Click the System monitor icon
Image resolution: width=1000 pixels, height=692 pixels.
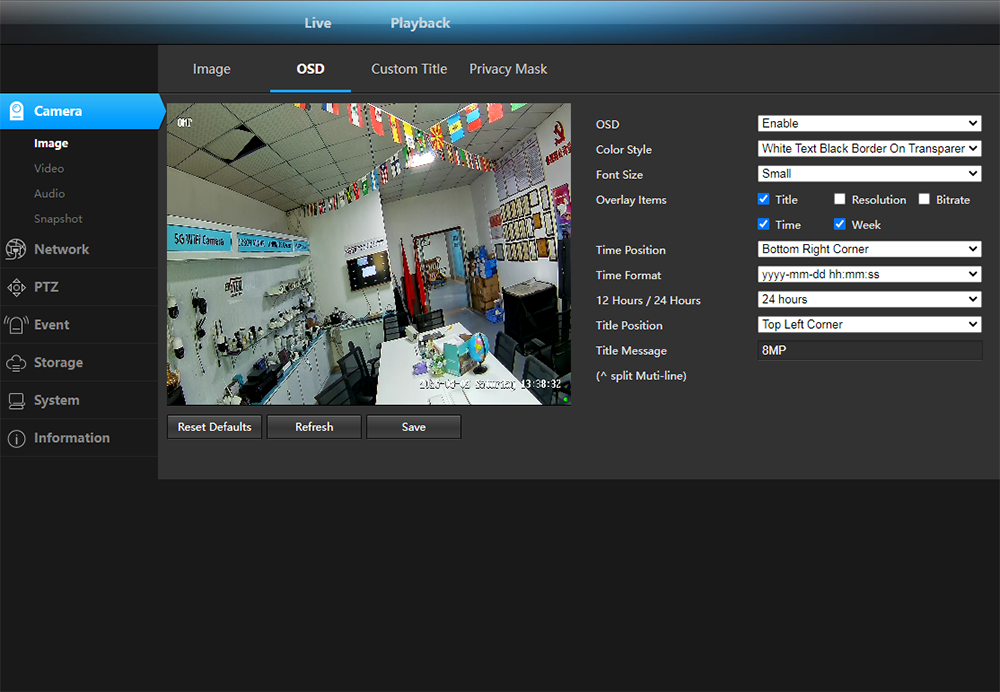tap(16, 401)
